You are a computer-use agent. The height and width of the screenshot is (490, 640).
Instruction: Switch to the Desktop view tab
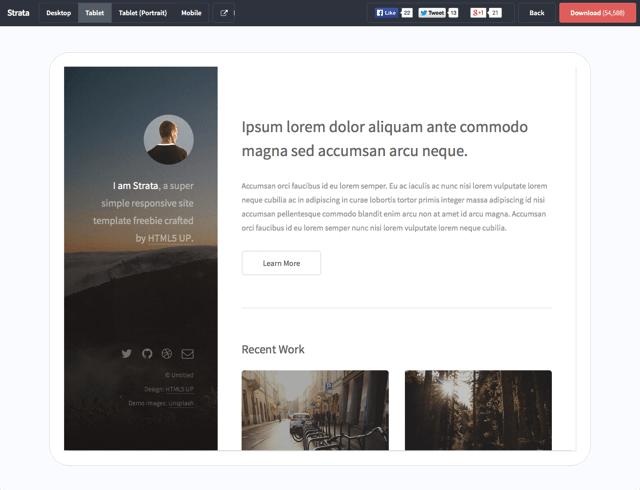click(58, 13)
